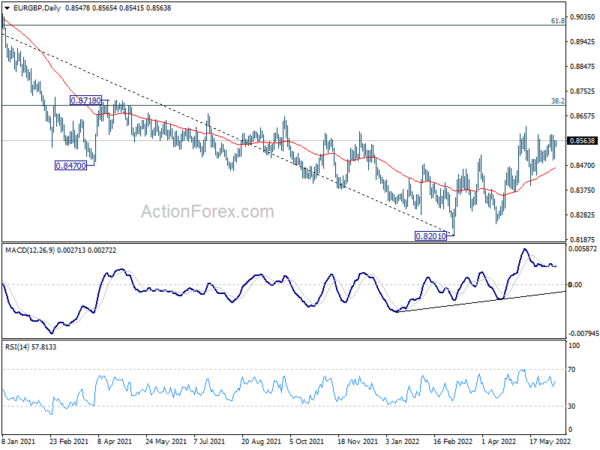
Task: Select the 38.2 Fibonacci level label
Action: tap(558, 101)
